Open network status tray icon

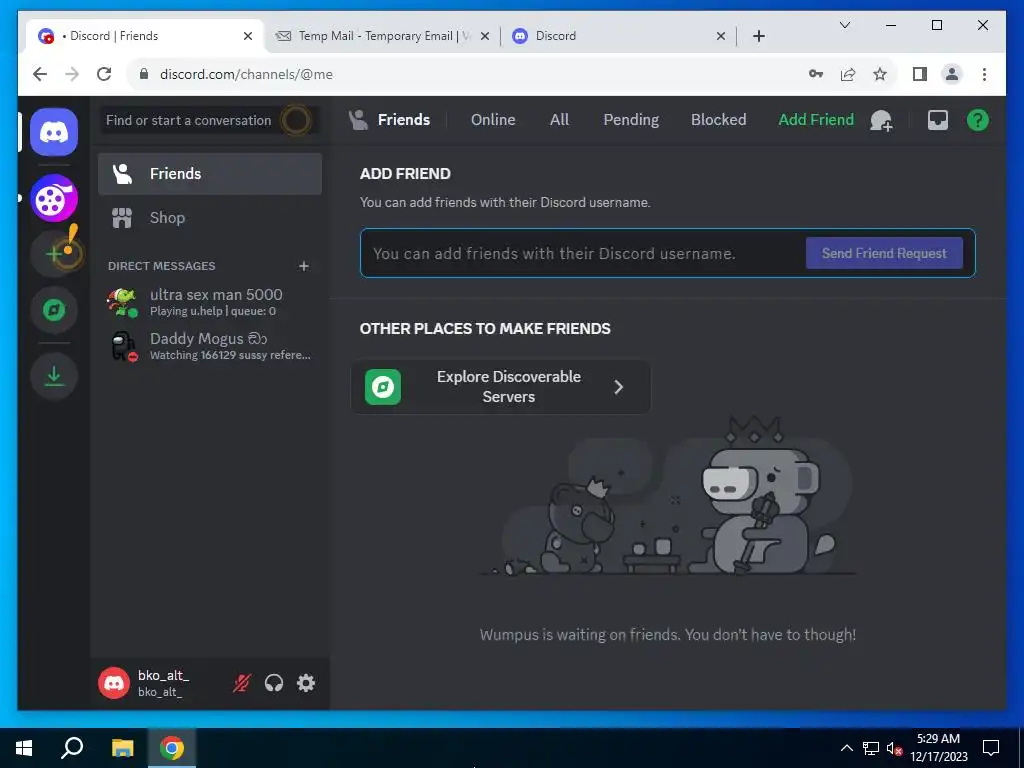[x=871, y=748]
